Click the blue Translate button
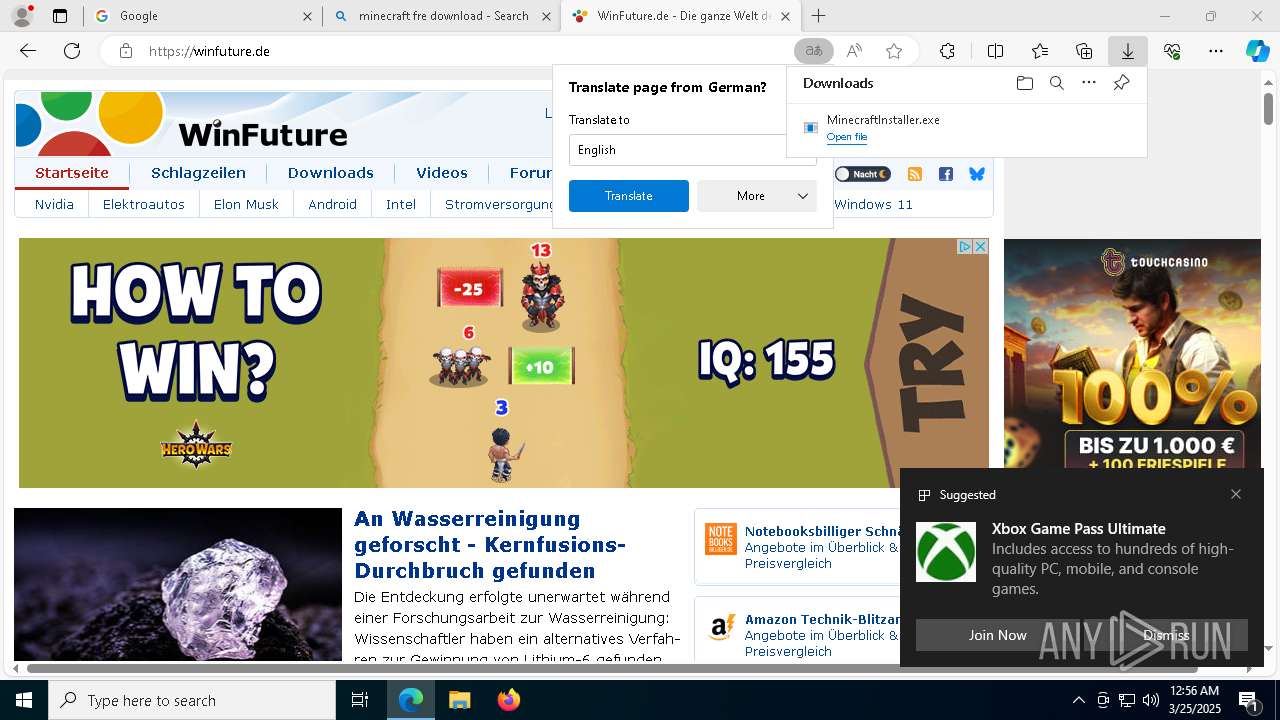 point(629,196)
